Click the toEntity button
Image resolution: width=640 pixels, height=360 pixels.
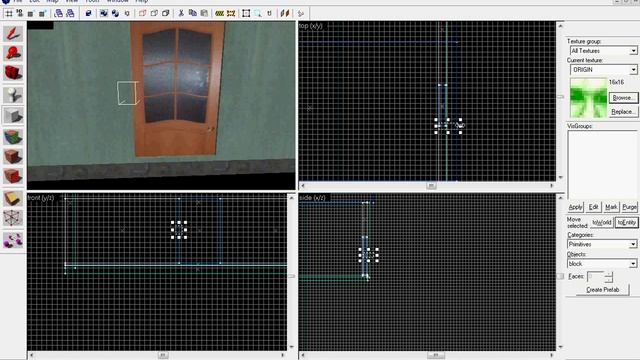pyautogui.click(x=627, y=222)
